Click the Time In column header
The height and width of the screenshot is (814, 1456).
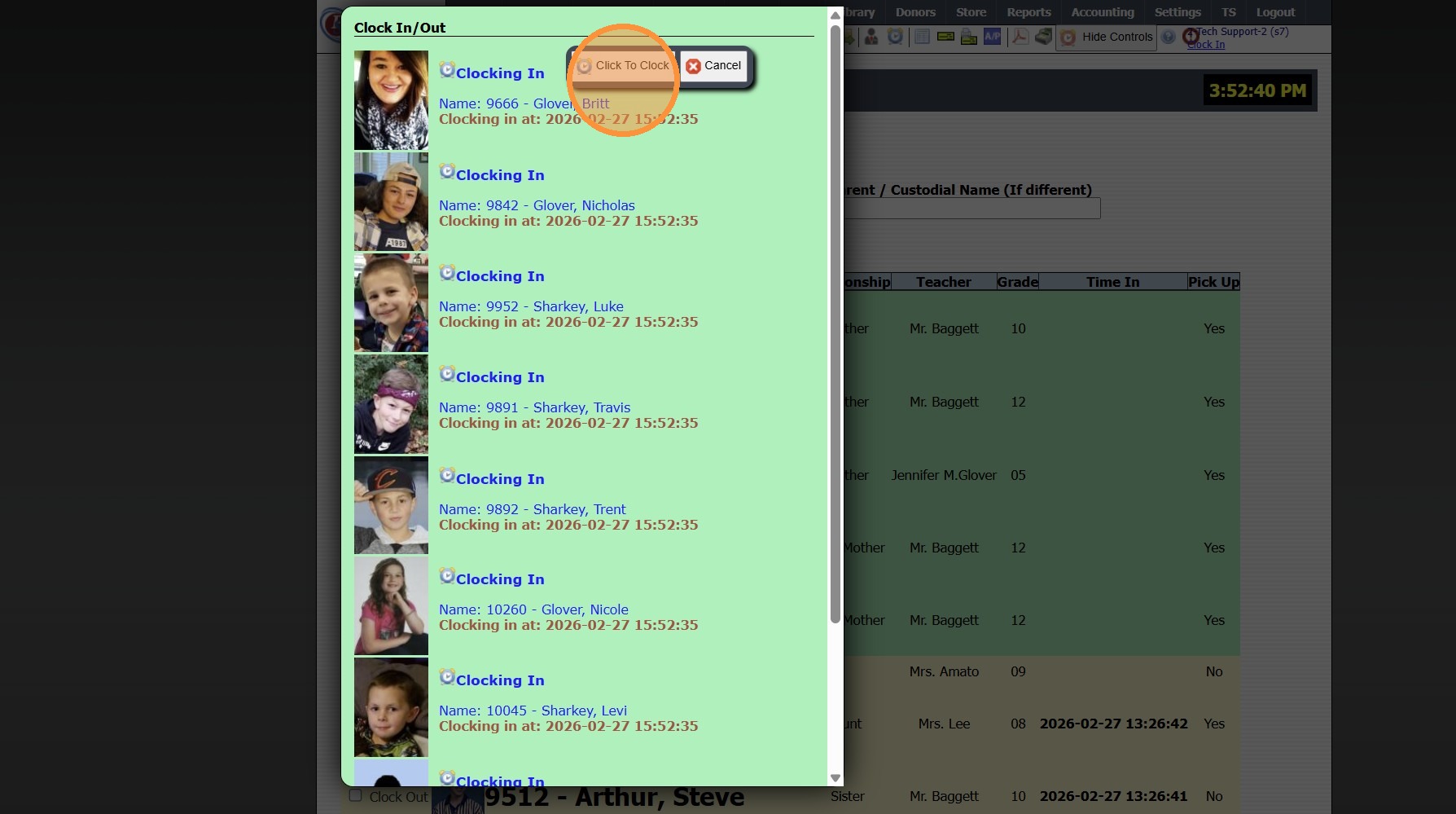point(1112,282)
